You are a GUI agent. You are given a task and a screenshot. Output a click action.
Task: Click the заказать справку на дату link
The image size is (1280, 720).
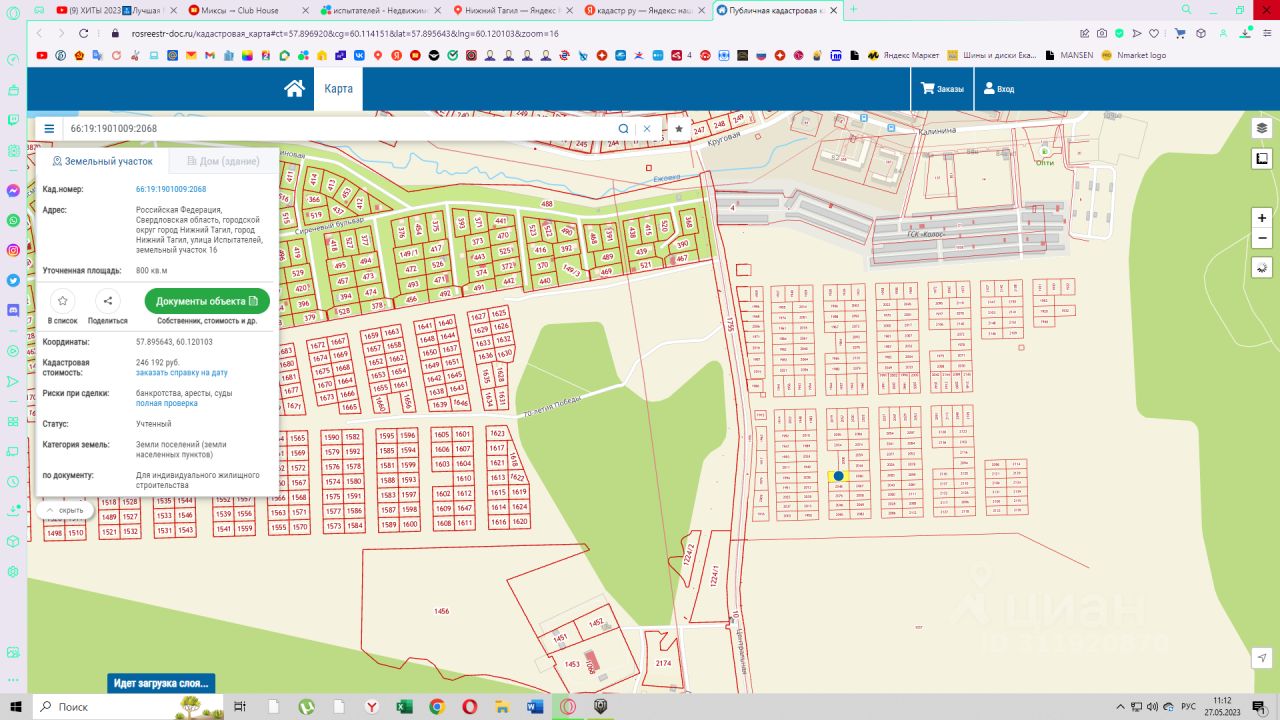[x=181, y=373]
